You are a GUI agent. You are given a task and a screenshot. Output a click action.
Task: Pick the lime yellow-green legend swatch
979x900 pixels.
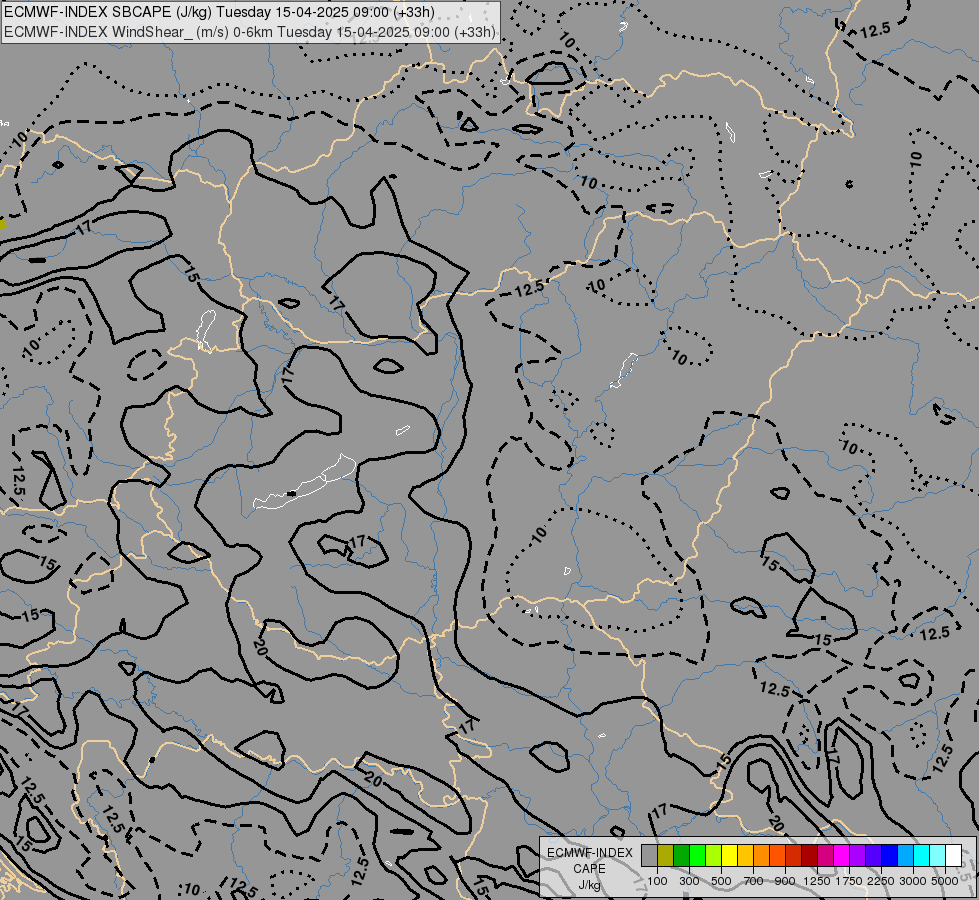point(714,856)
